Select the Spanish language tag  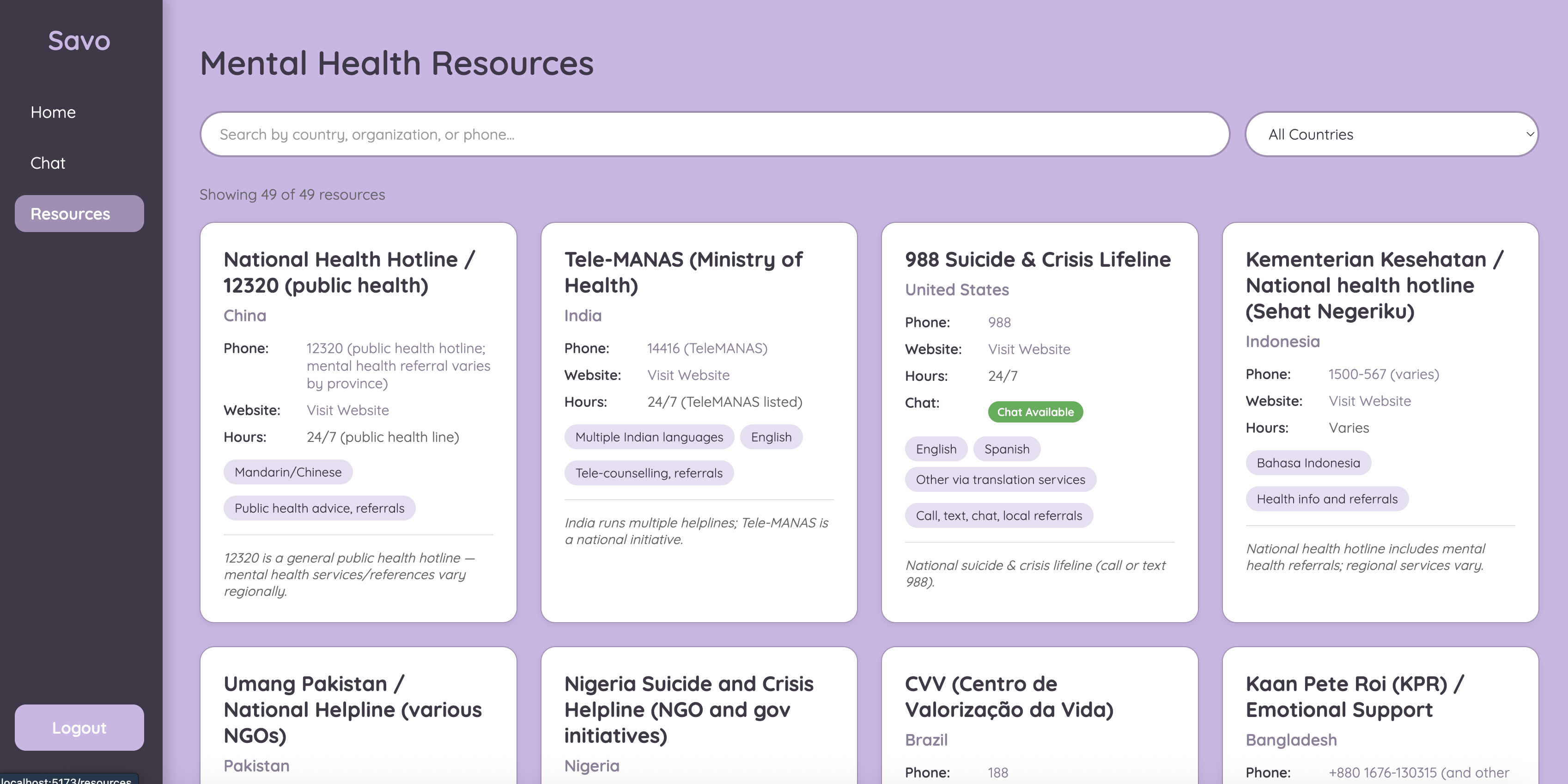pyautogui.click(x=1006, y=449)
